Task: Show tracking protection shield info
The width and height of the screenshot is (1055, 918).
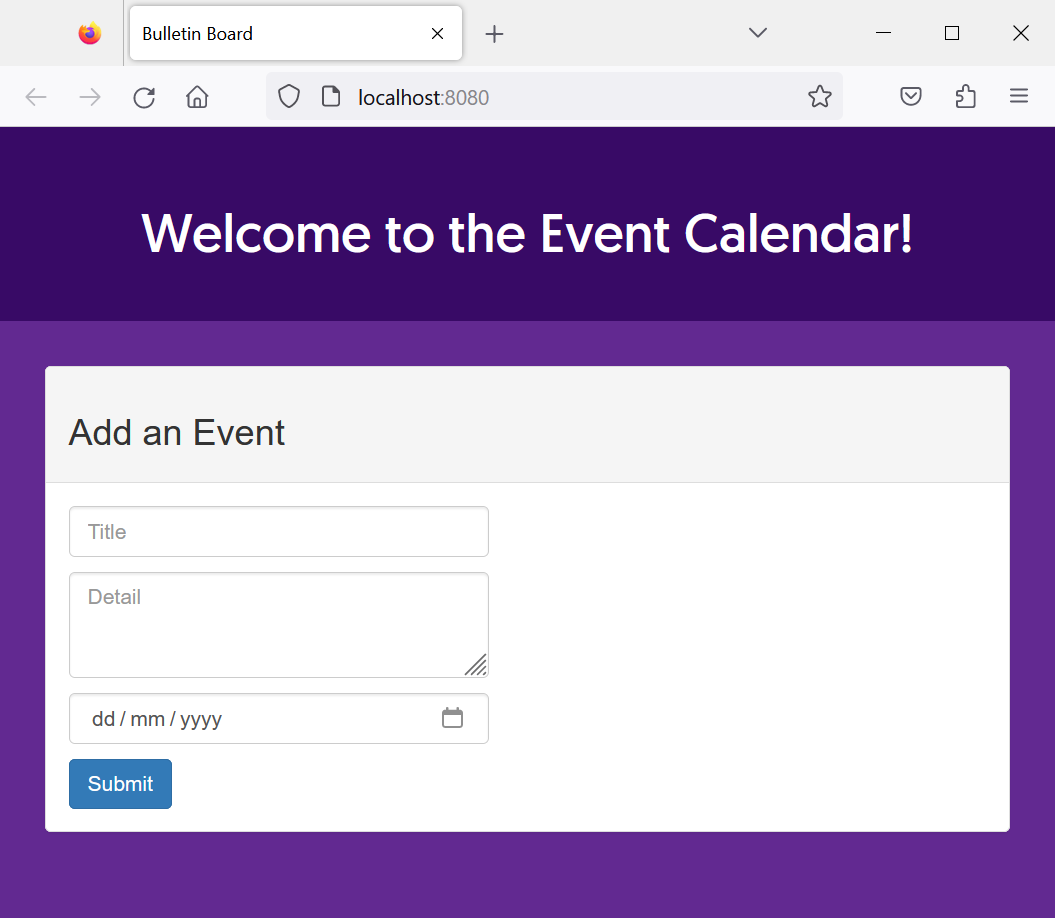Action: (x=289, y=96)
